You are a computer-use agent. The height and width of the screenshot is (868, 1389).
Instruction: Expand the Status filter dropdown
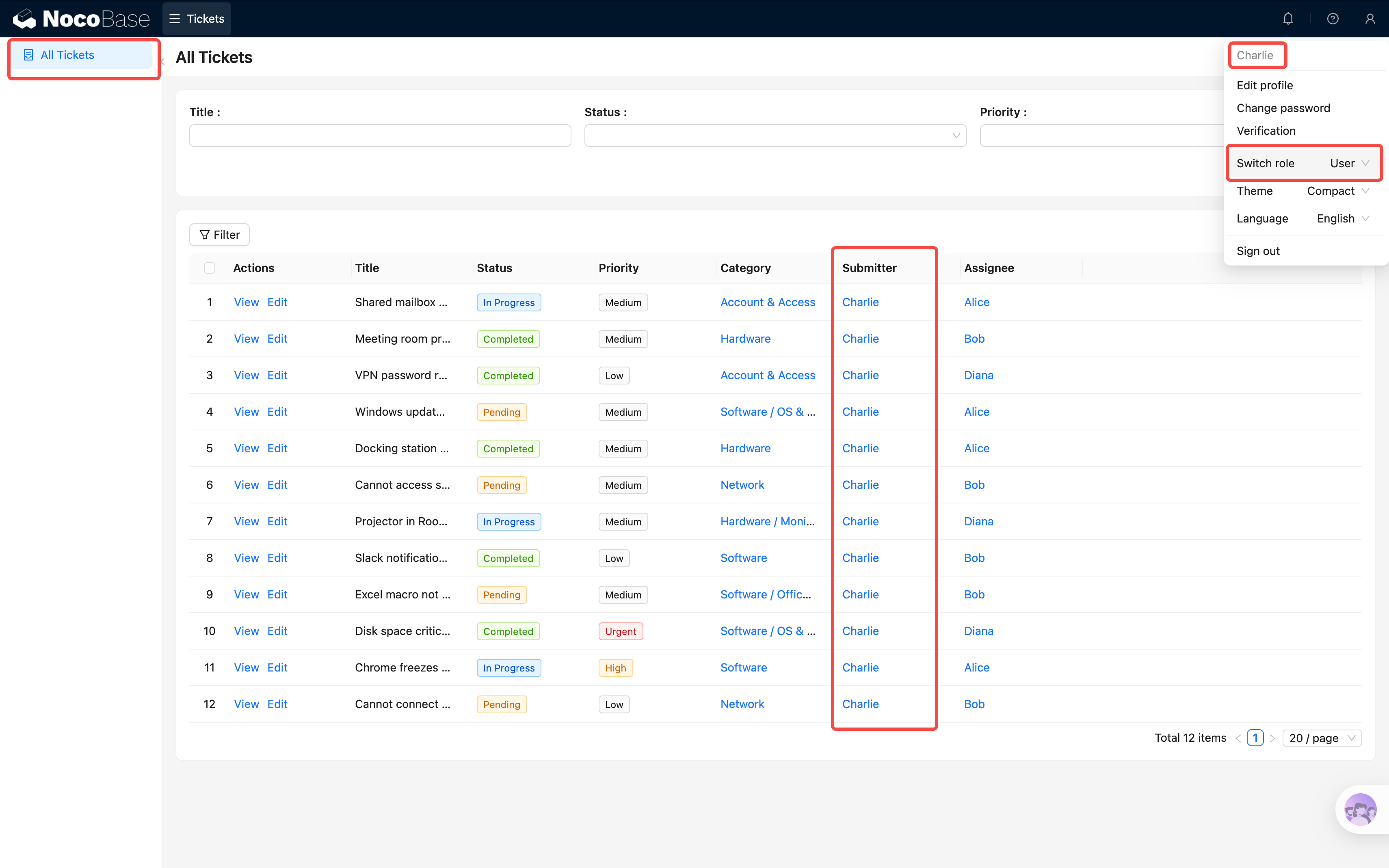(x=775, y=136)
